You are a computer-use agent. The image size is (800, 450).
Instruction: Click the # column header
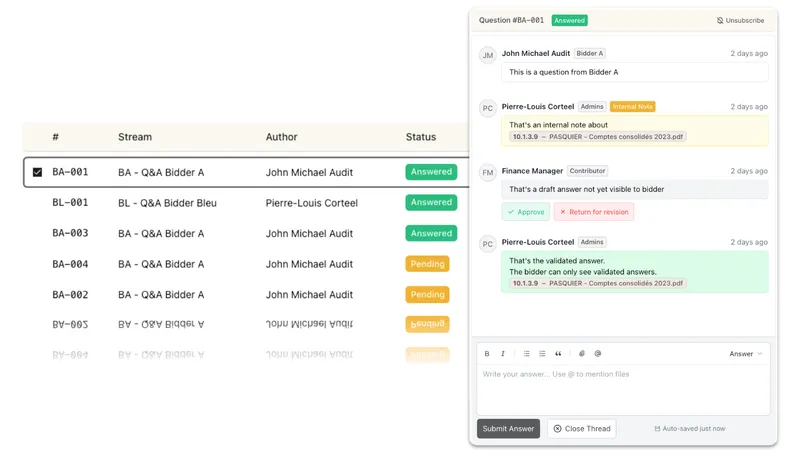[55, 137]
